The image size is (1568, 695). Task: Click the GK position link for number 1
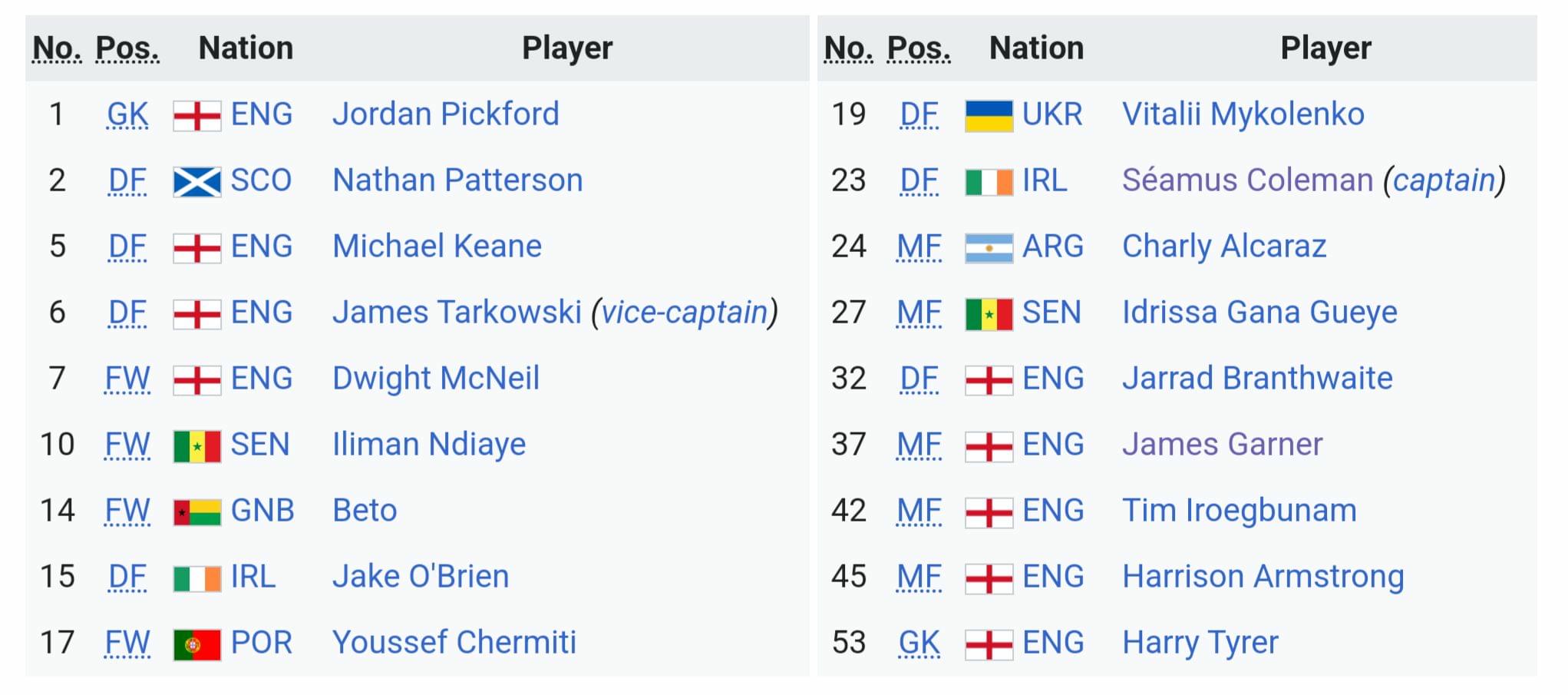click(x=127, y=114)
